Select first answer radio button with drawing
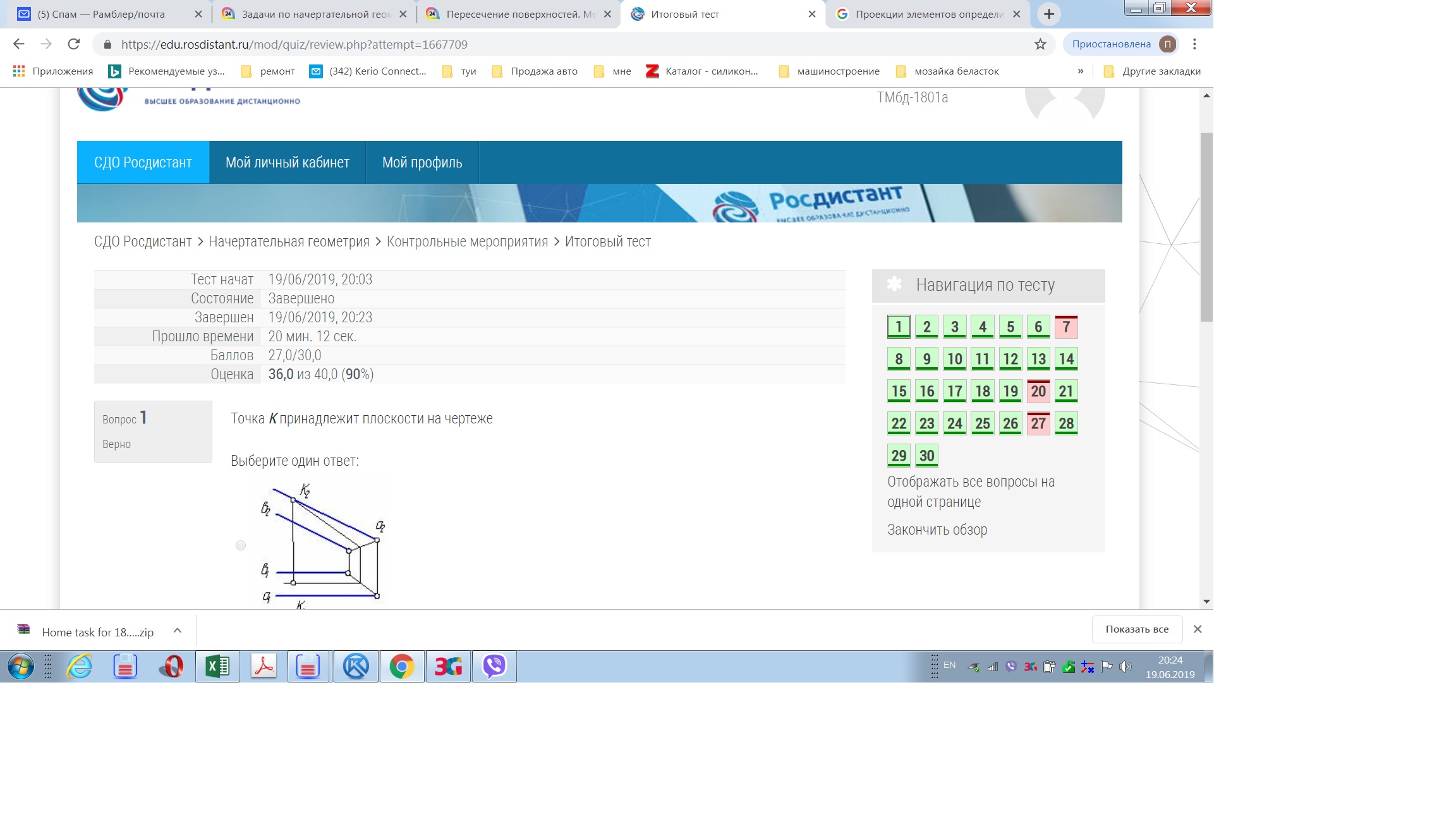1456x819 pixels. coord(241,545)
